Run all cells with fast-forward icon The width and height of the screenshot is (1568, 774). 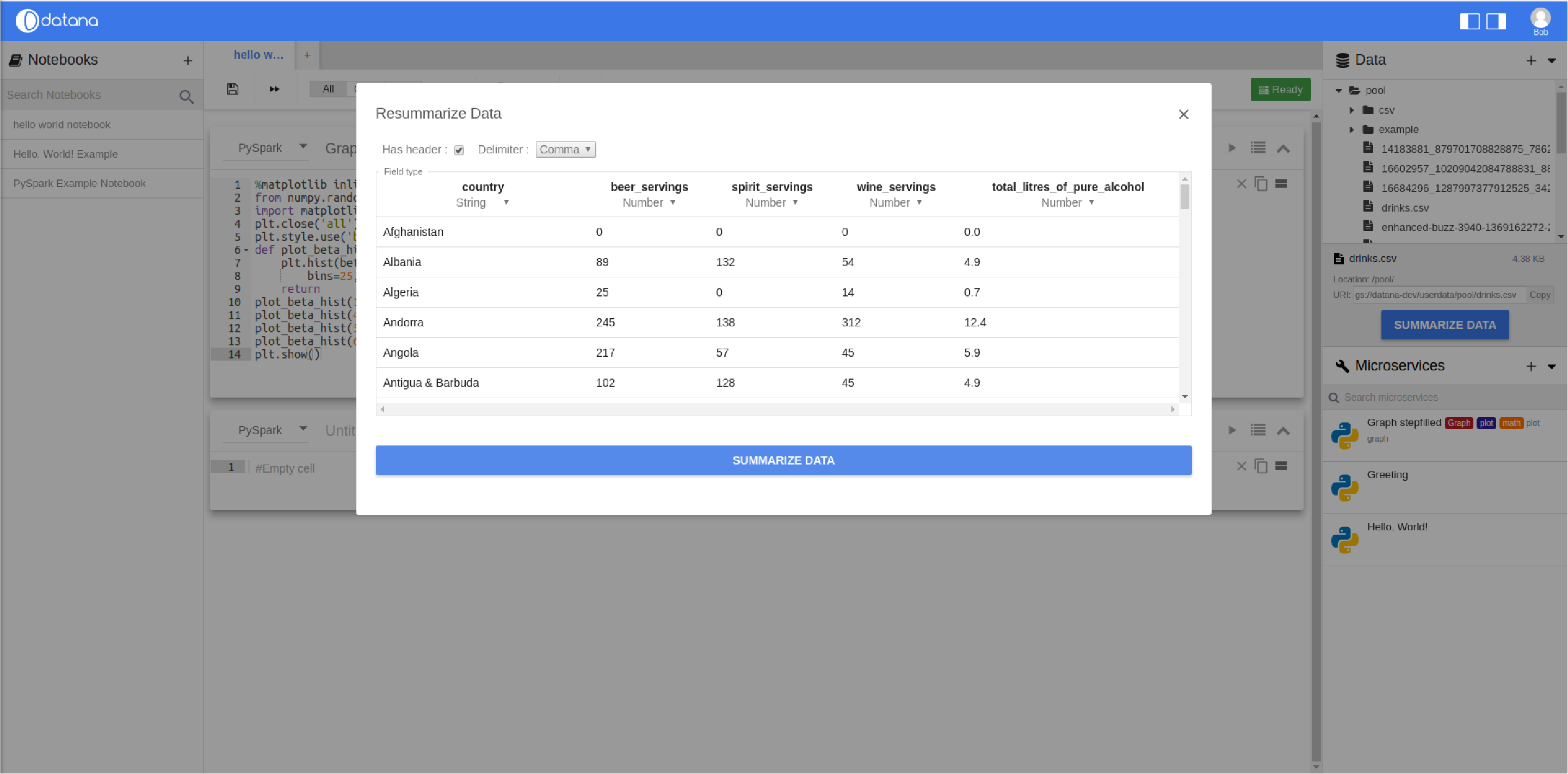point(273,89)
